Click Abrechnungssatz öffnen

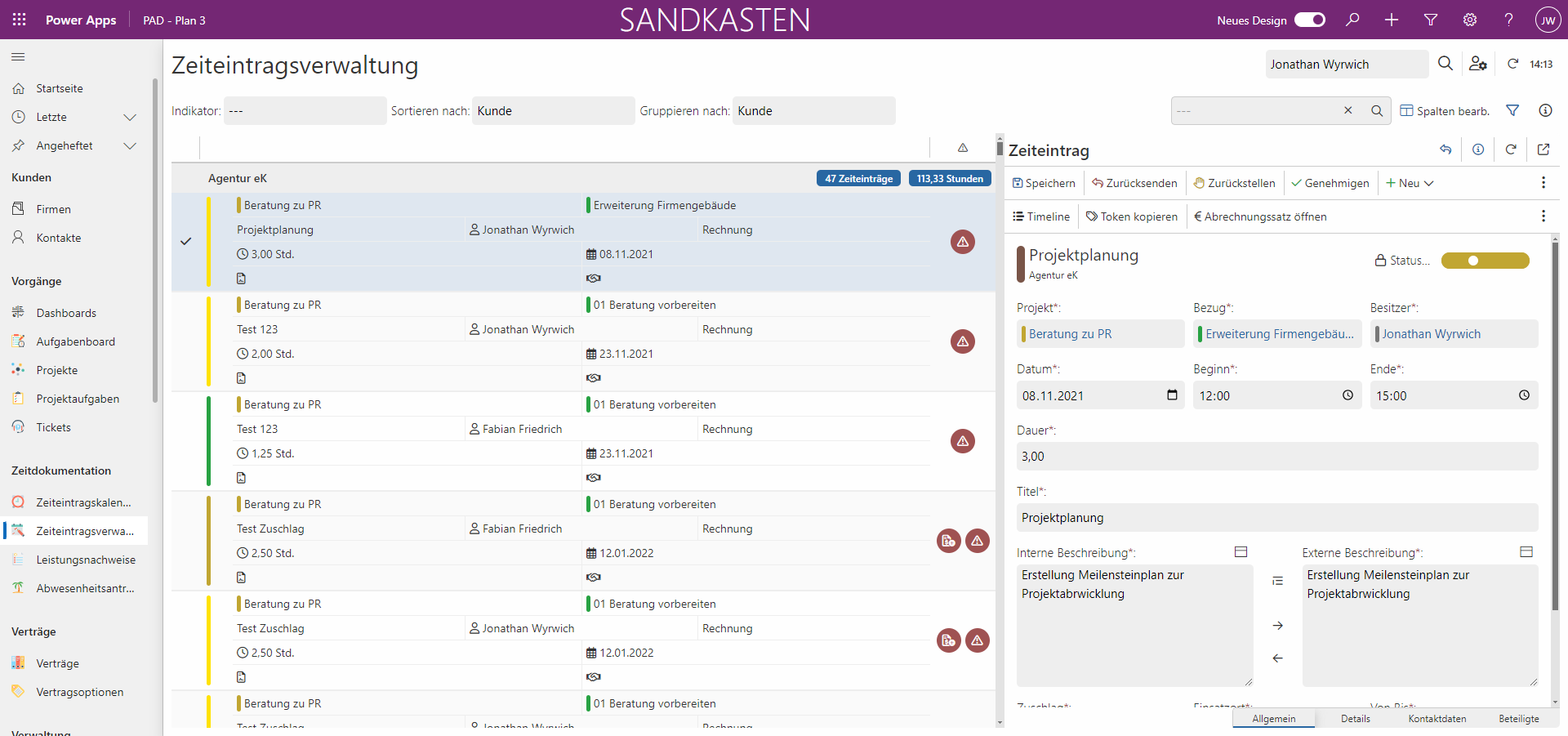coord(1260,216)
